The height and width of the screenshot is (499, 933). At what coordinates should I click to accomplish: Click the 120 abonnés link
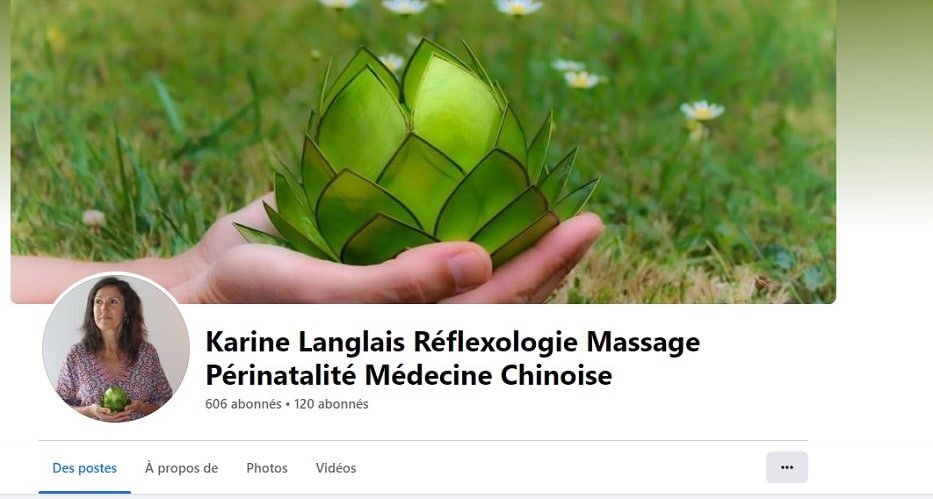pyautogui.click(x=331, y=404)
